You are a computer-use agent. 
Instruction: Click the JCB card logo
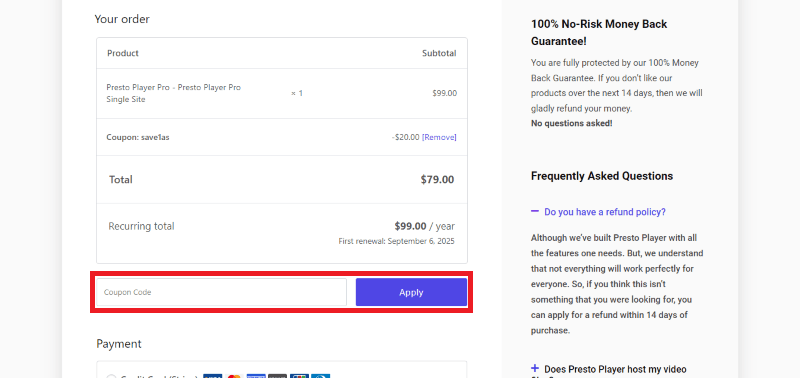pyautogui.click(x=299, y=376)
